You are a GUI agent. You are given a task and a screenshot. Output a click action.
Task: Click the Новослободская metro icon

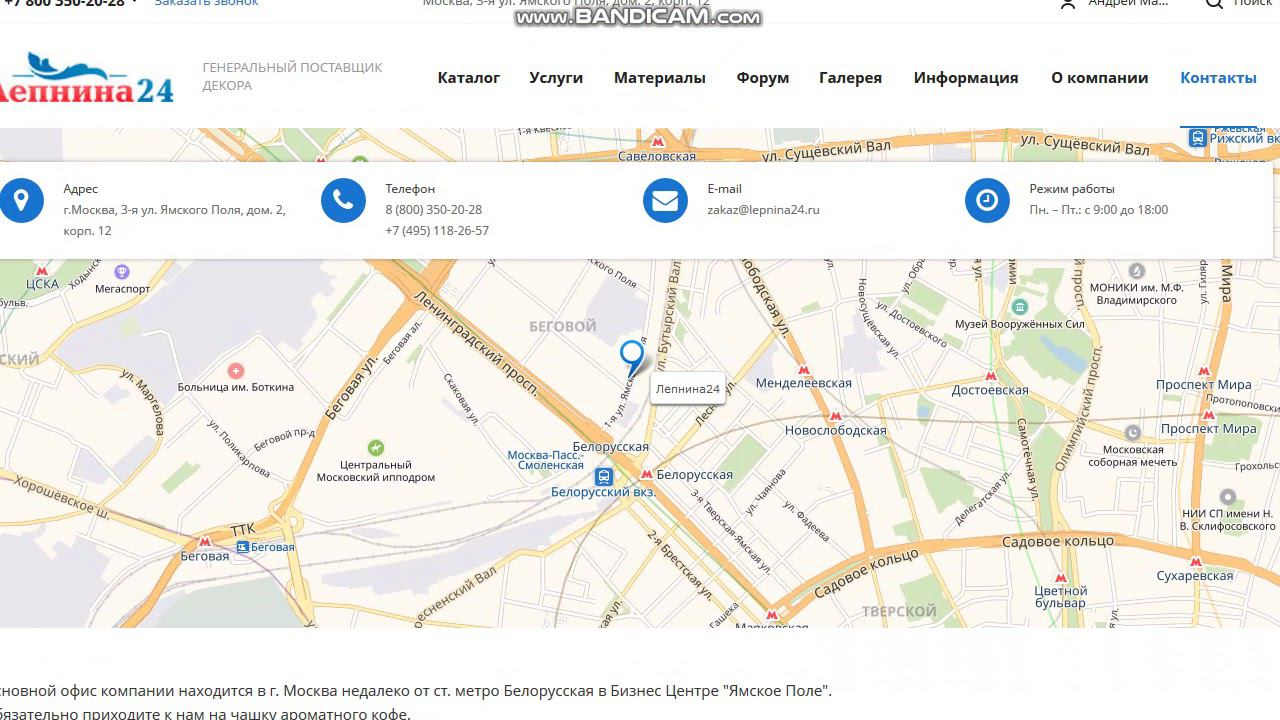[836, 416]
